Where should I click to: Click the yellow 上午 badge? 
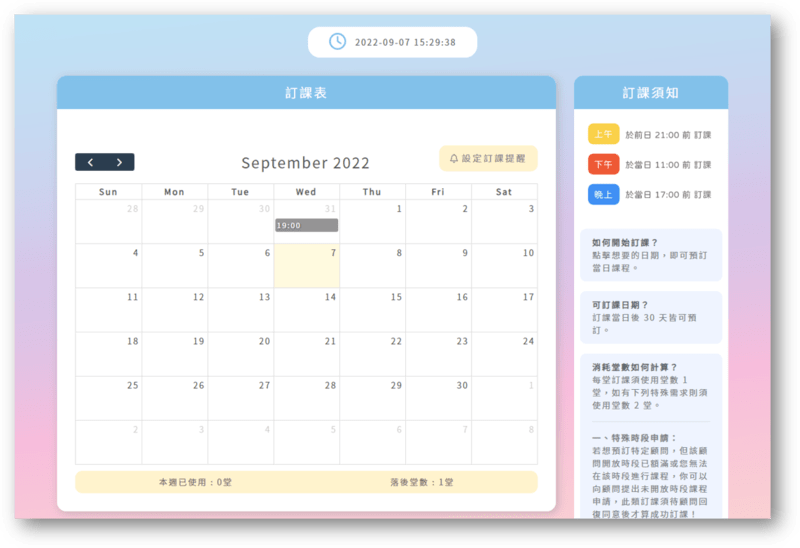603,135
